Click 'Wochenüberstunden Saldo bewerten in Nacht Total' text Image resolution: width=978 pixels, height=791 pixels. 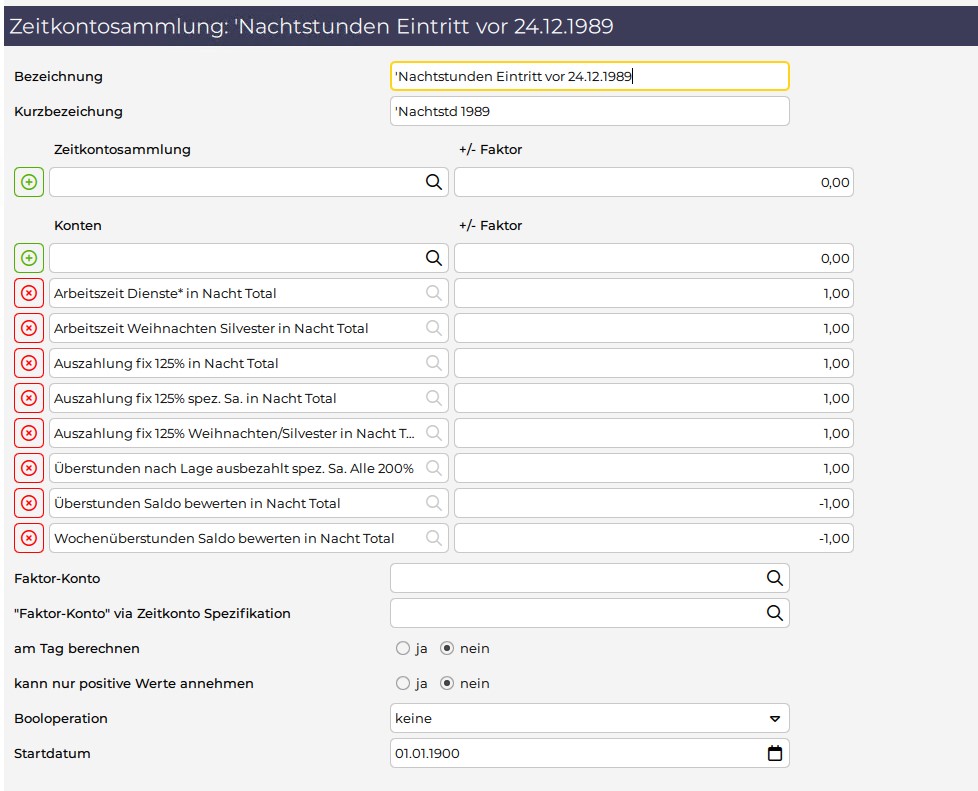224,538
